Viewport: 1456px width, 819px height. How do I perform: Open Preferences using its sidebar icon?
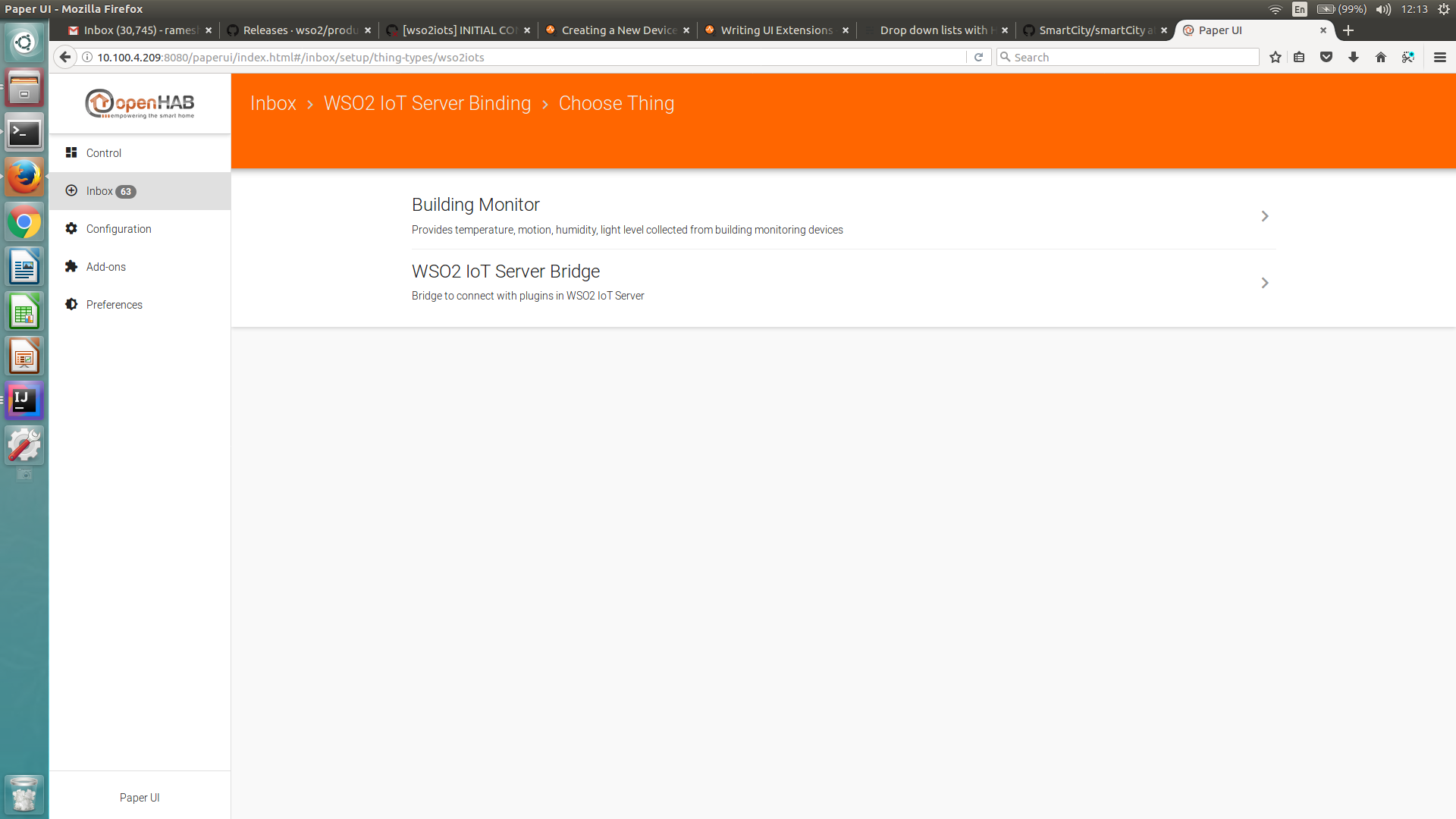pos(71,304)
